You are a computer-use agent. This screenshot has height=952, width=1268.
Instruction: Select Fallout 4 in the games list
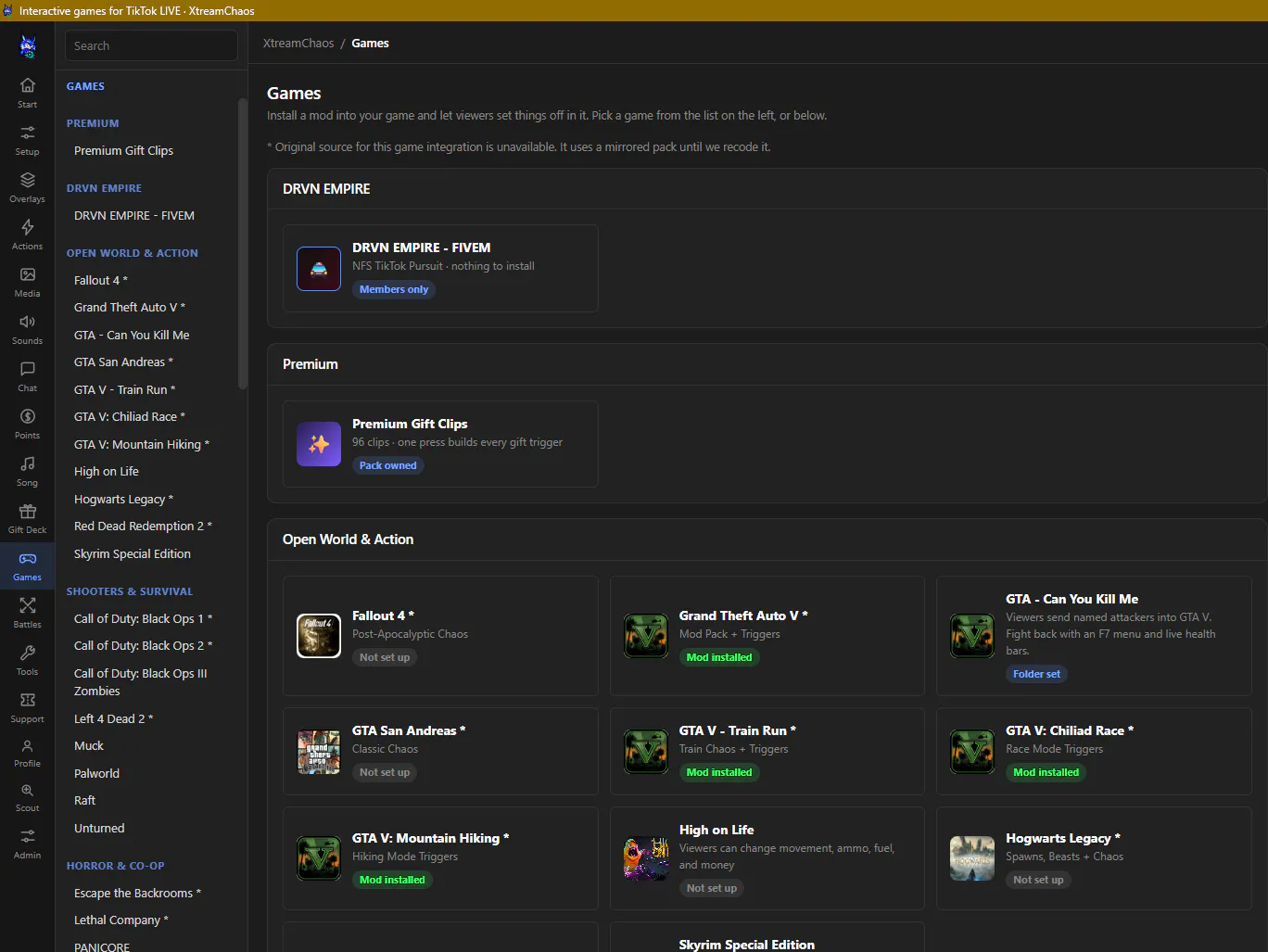pyautogui.click(x=101, y=280)
